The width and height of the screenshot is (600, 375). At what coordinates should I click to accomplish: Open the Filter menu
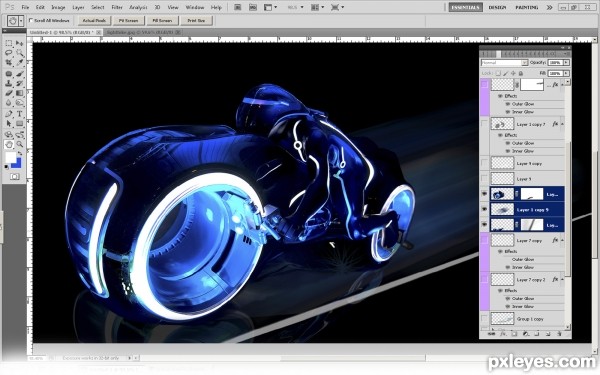tap(117, 7)
